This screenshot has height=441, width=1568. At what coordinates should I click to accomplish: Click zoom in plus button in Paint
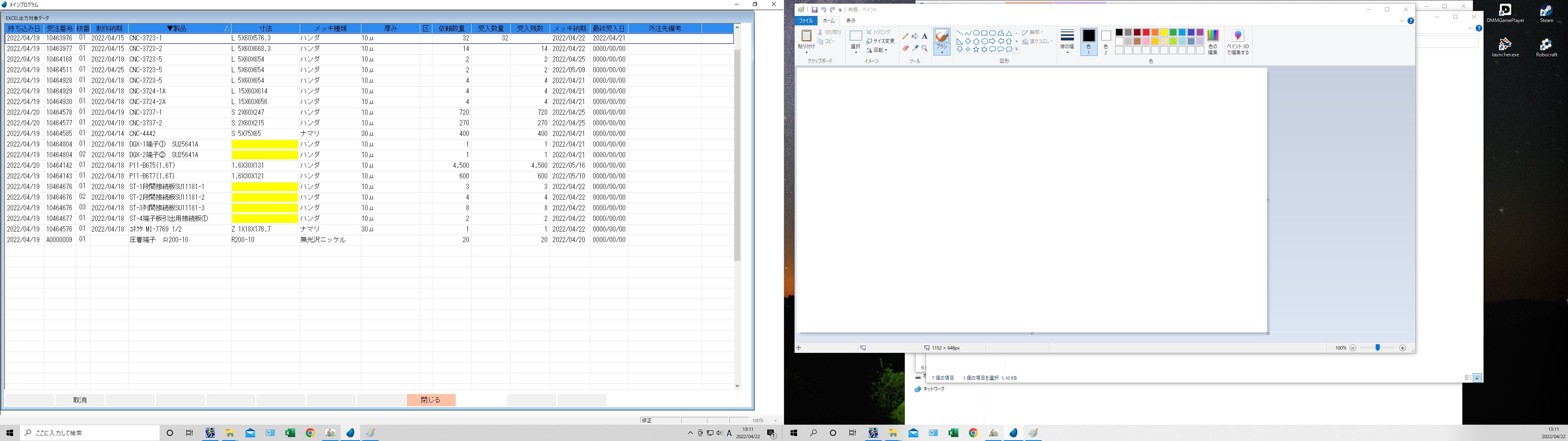click(1403, 348)
